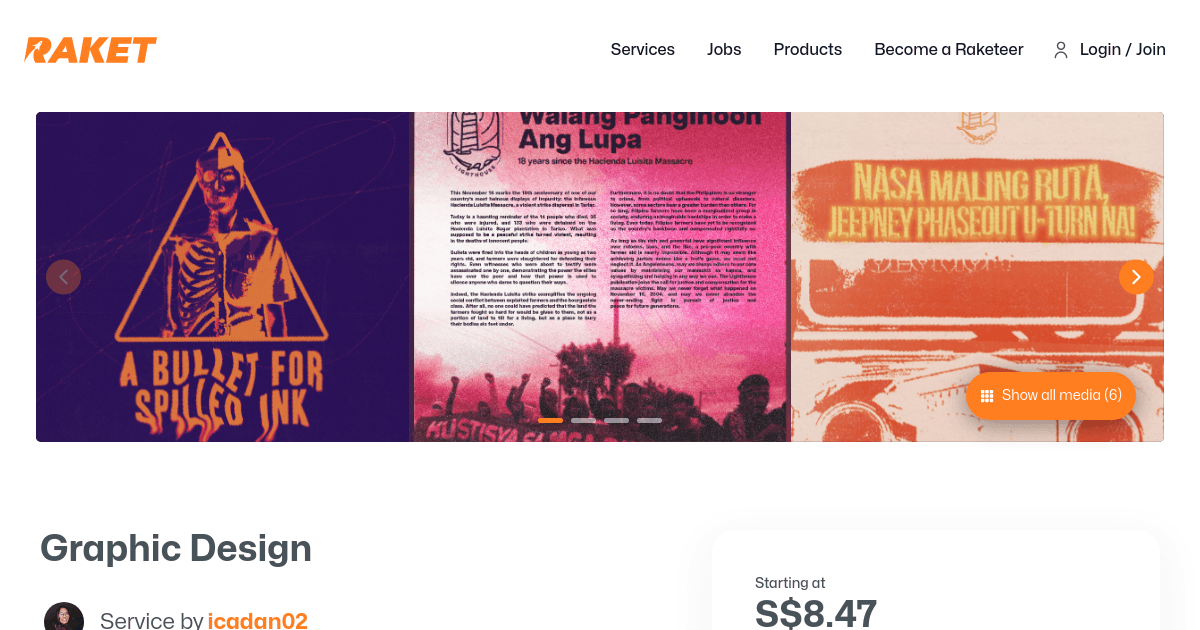Jump to the second carousel slide indicator
This screenshot has width=1200, height=630.
coord(583,421)
